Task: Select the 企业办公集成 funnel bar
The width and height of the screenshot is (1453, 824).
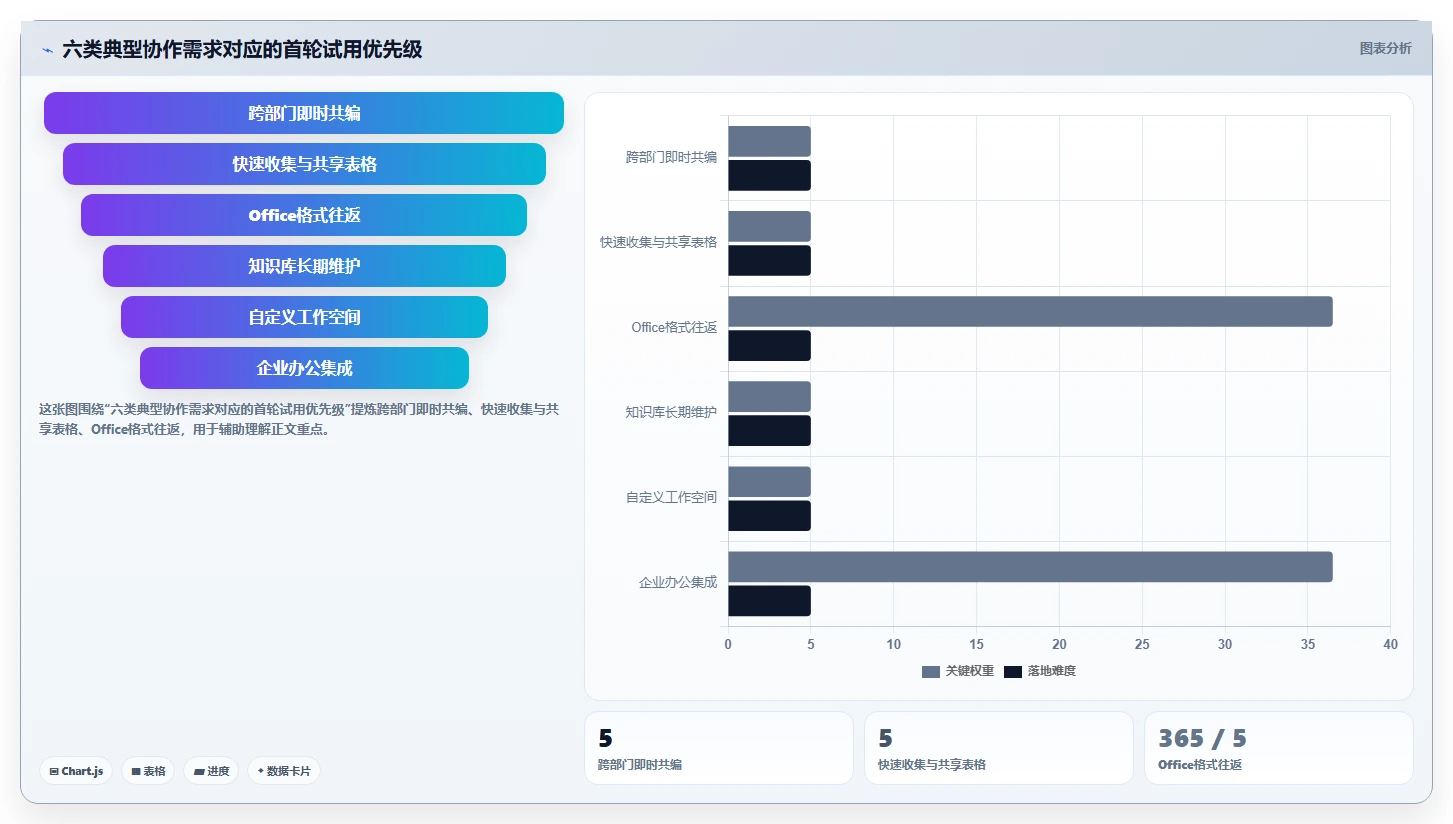Action: 304,368
